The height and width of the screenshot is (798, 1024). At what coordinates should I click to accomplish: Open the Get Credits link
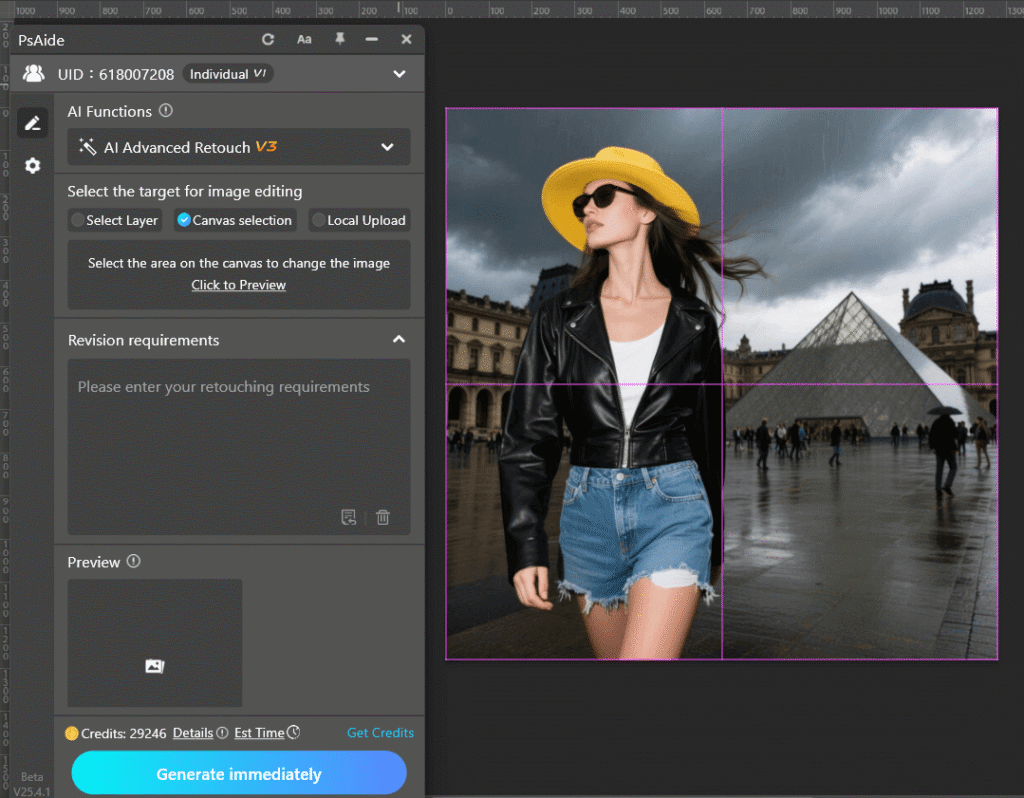[x=380, y=732]
